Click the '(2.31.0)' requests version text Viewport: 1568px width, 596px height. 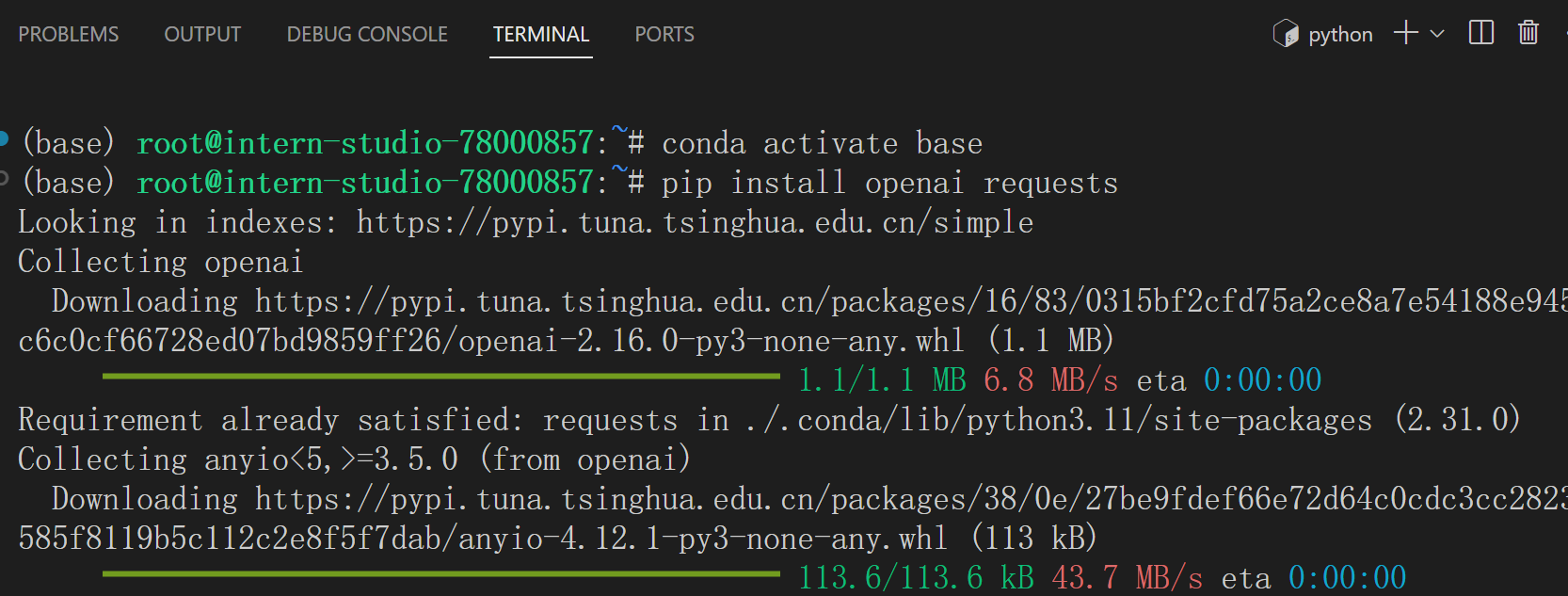[1457, 420]
